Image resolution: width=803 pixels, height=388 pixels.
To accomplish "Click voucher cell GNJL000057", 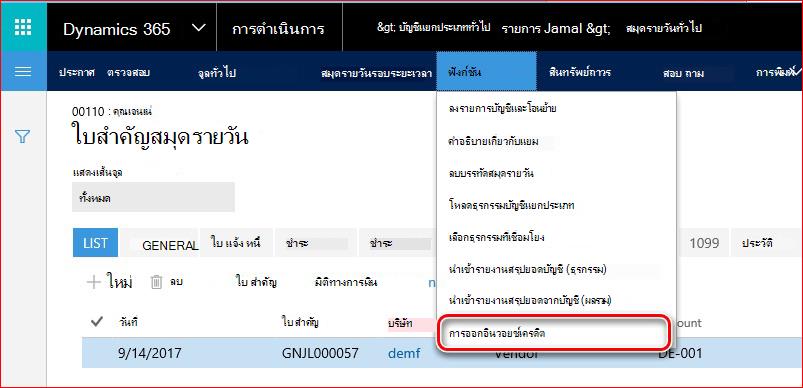I will point(320,353).
